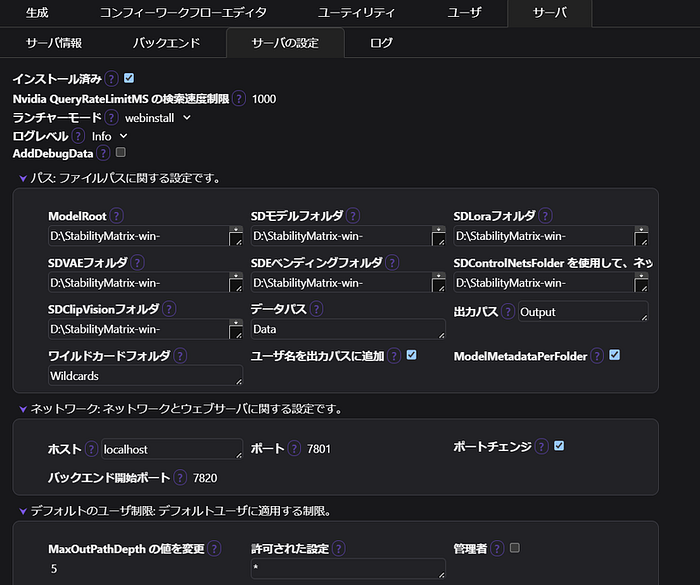Collapse the ネットワーク settings section
Image resolution: width=700 pixels, height=585 pixels.
click(23, 409)
